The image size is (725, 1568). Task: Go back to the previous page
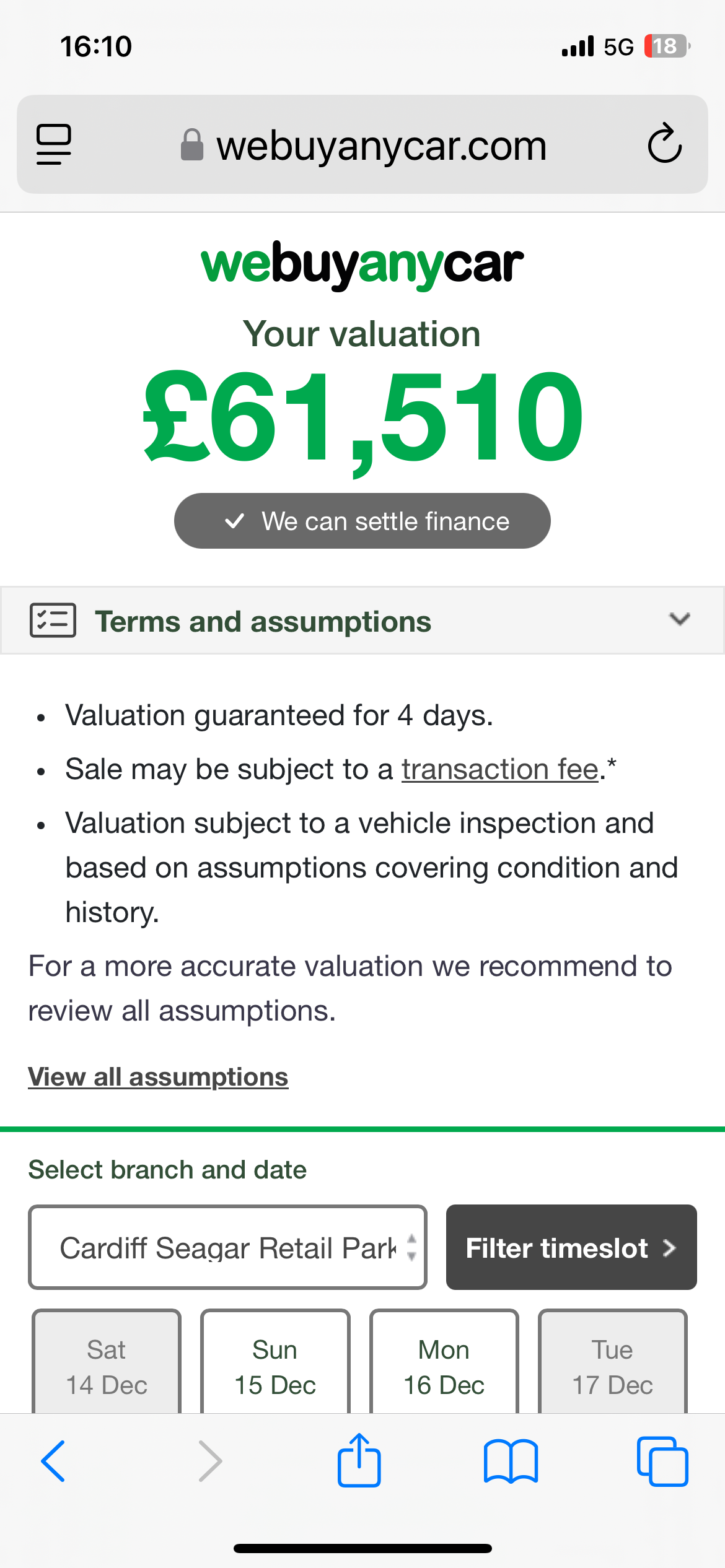click(x=53, y=1461)
